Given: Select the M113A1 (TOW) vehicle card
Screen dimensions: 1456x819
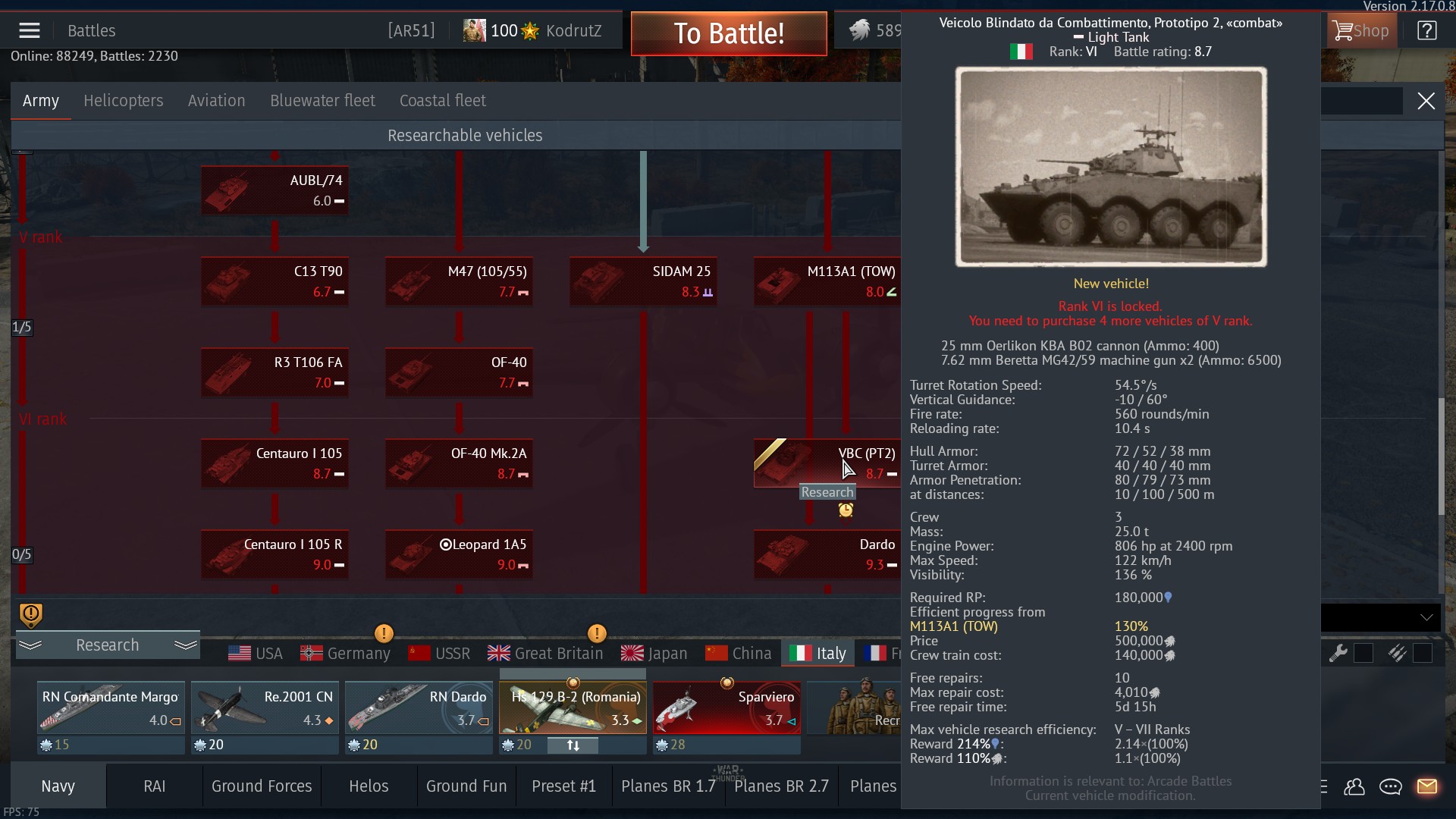Looking at the screenshot, I should point(827,281).
